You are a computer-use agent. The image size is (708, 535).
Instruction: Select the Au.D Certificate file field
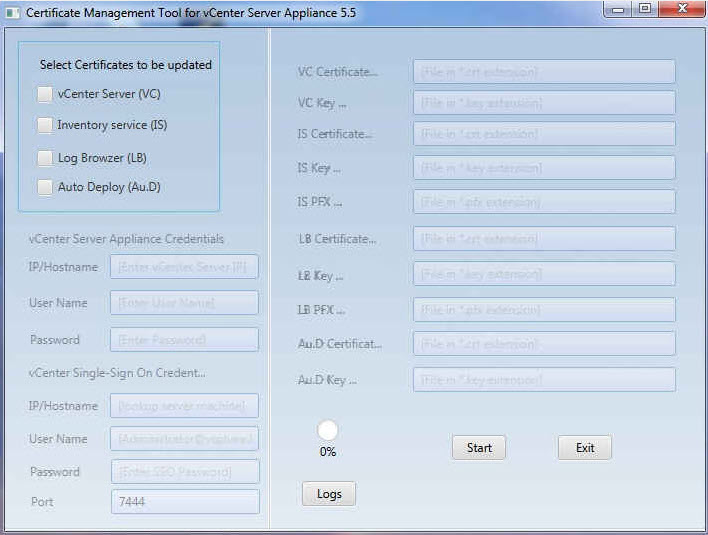click(544, 344)
